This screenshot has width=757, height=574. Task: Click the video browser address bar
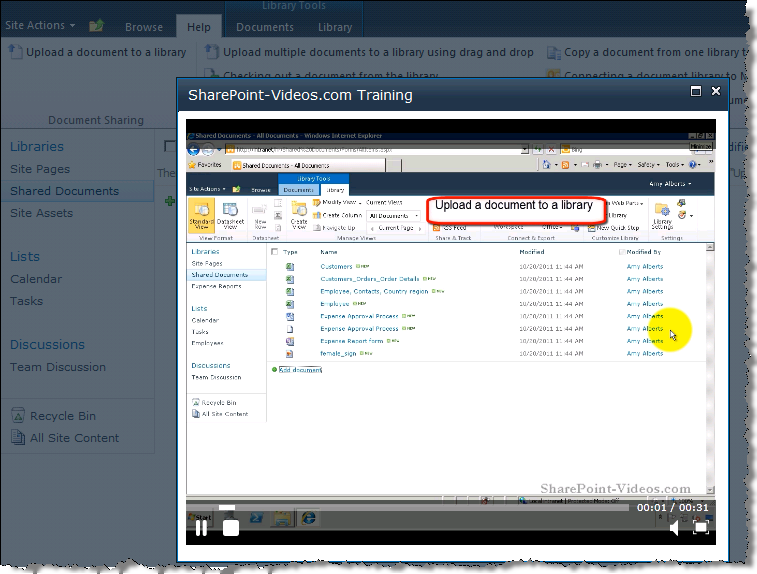pyautogui.click(x=377, y=150)
